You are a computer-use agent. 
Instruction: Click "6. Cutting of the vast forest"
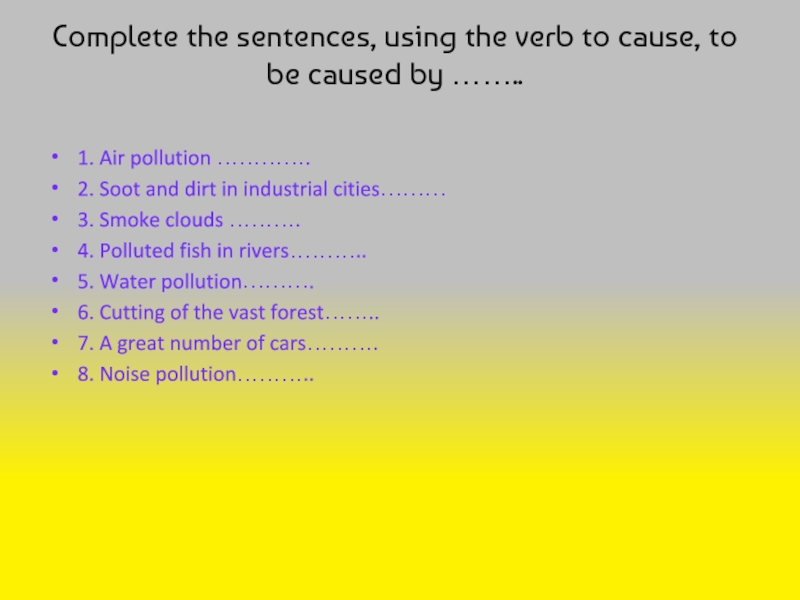click(200, 314)
